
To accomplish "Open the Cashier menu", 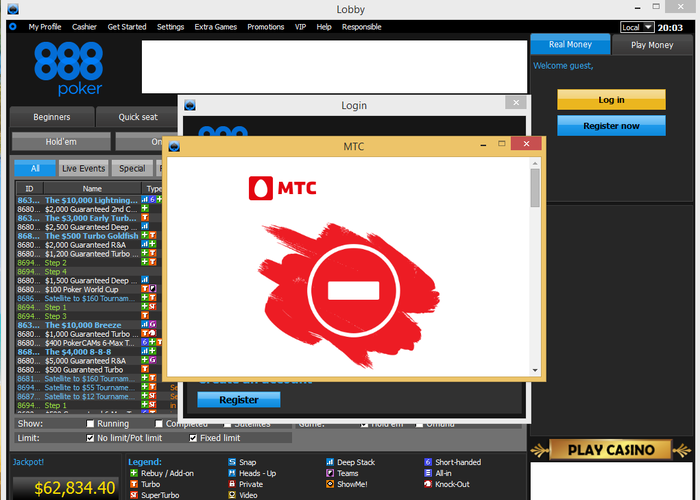I will pos(84,27).
